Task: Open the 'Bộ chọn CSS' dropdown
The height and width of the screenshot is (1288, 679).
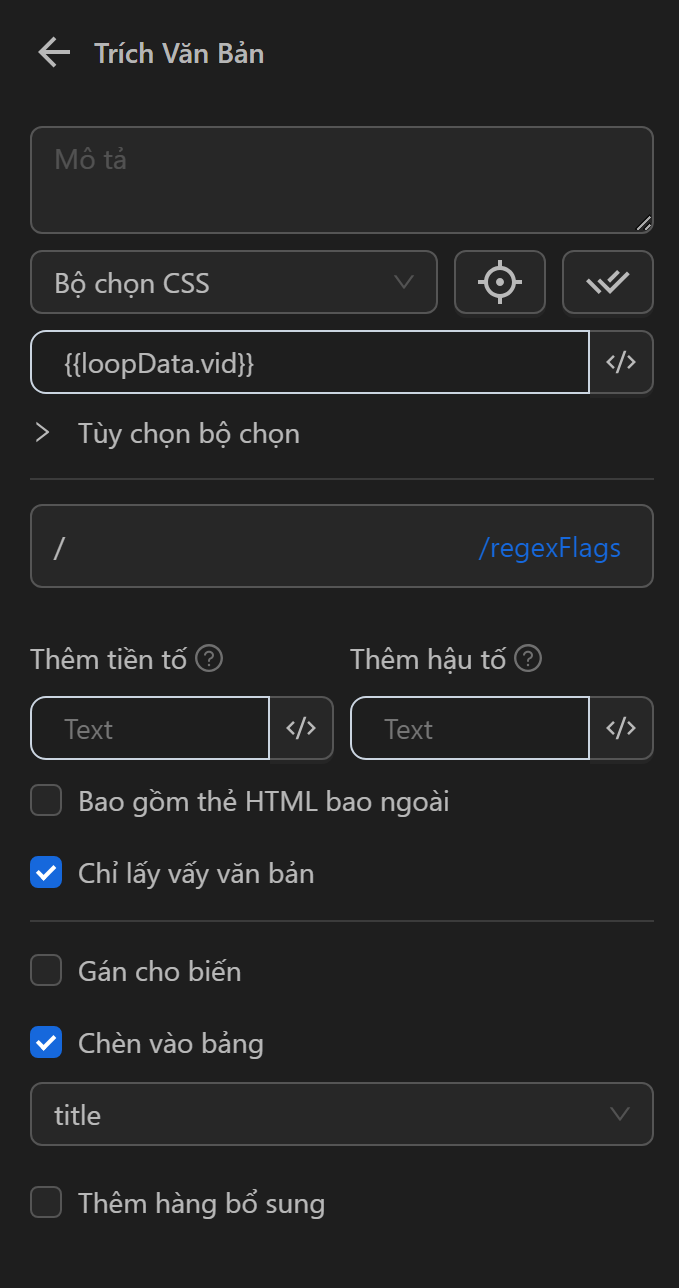Action: 234,282
